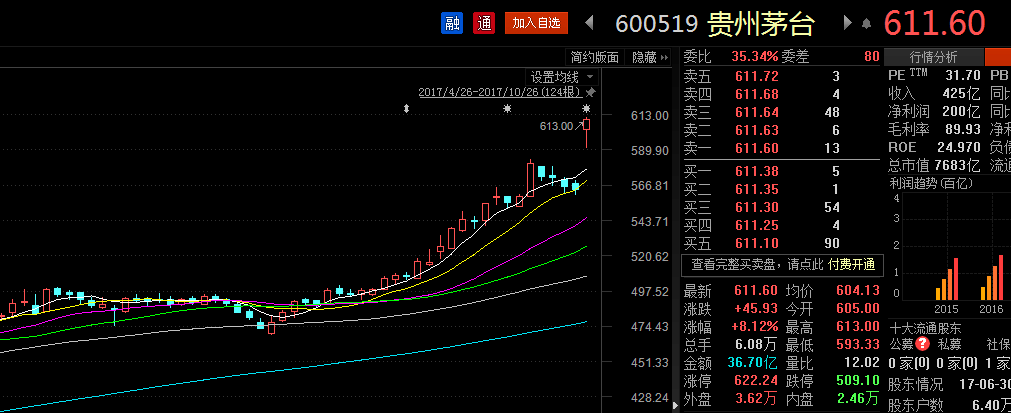Screen dimensions: 1011x413
Task: Click the ROE 24.970 figure
Action: (959, 148)
